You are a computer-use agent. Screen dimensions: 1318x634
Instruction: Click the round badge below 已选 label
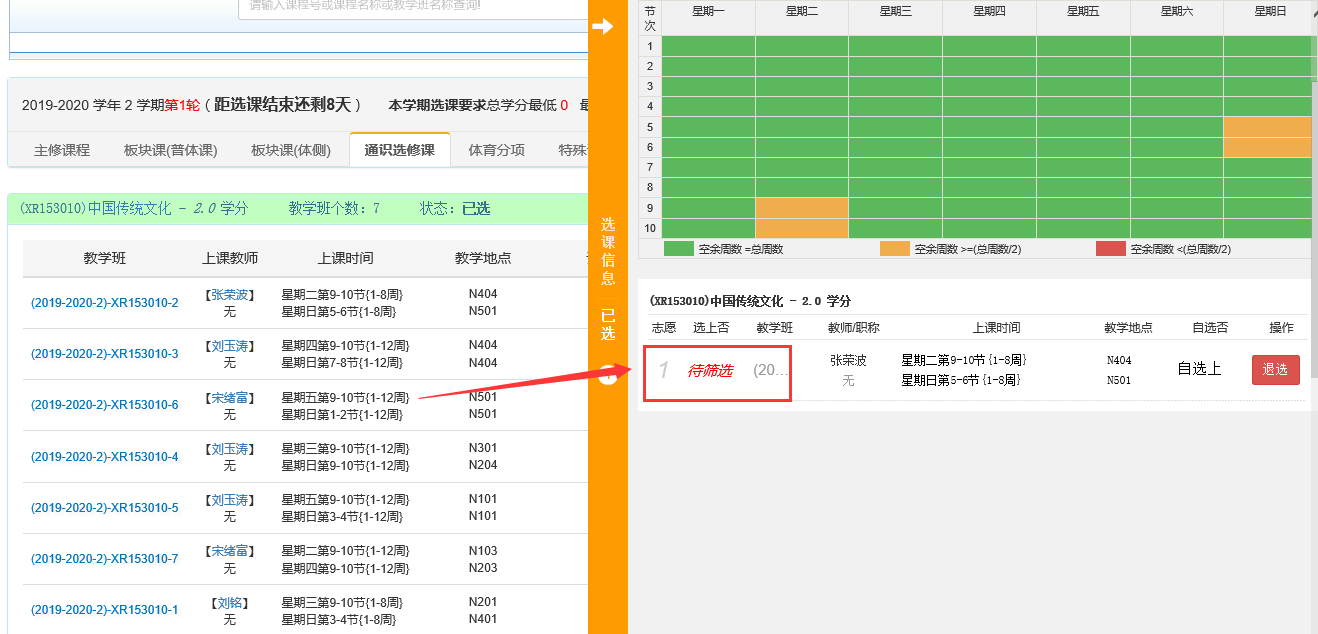click(x=607, y=375)
